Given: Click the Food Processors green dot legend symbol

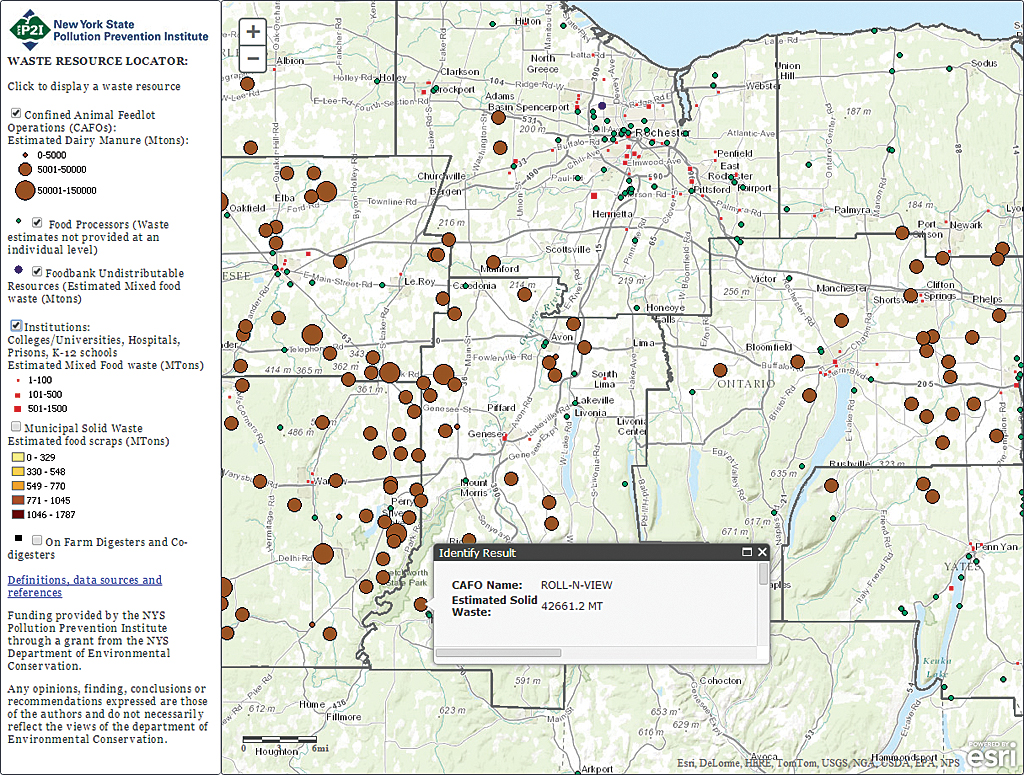Looking at the screenshot, I should pyautogui.click(x=18, y=221).
